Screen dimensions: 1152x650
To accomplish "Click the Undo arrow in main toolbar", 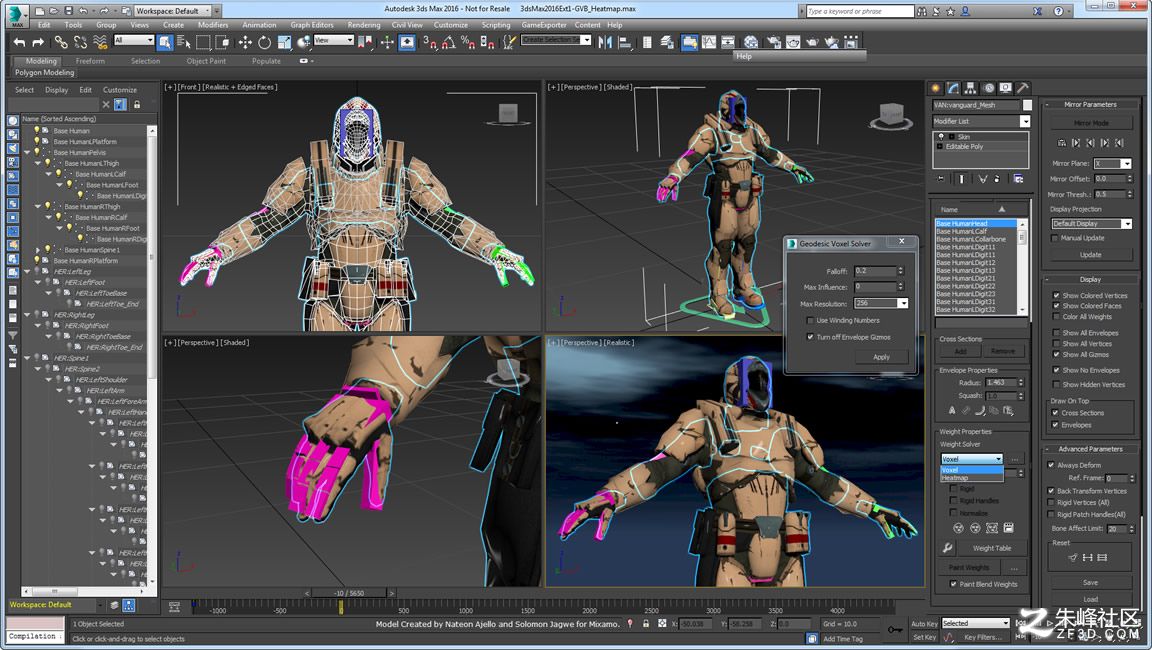I will pyautogui.click(x=20, y=43).
